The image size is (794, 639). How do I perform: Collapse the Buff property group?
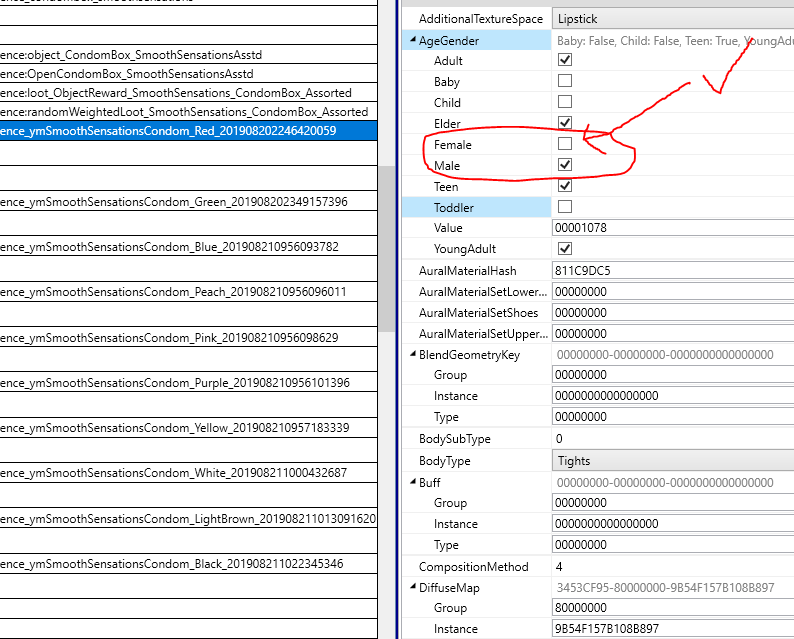pos(411,483)
